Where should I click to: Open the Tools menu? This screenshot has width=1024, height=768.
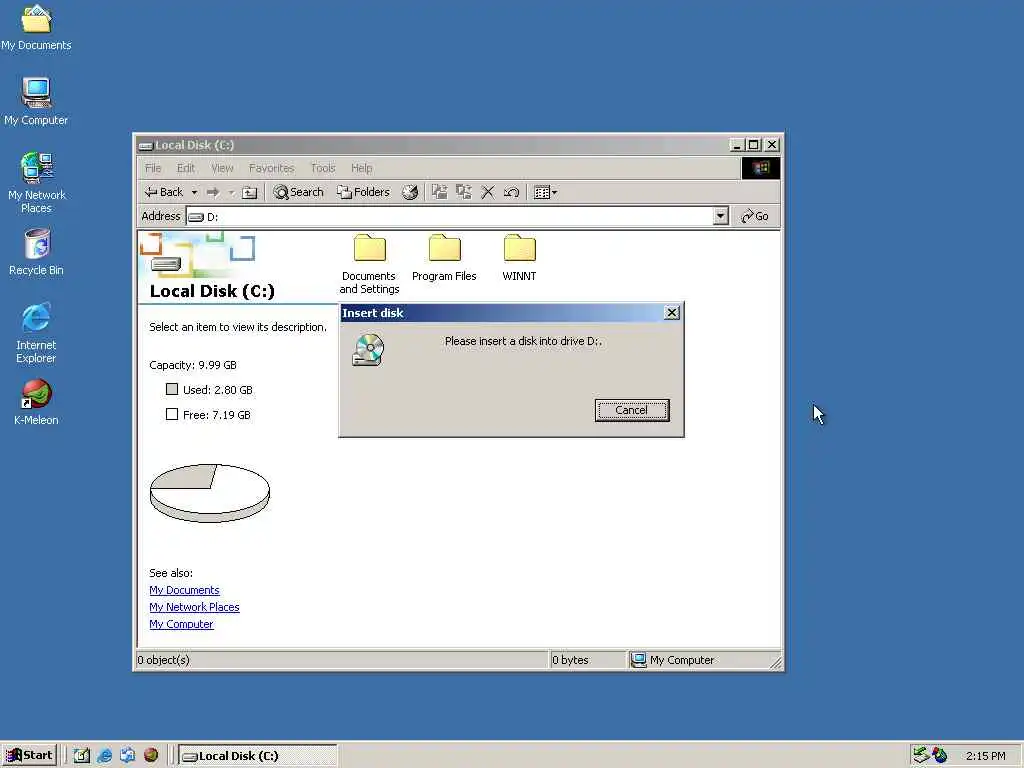coord(323,168)
